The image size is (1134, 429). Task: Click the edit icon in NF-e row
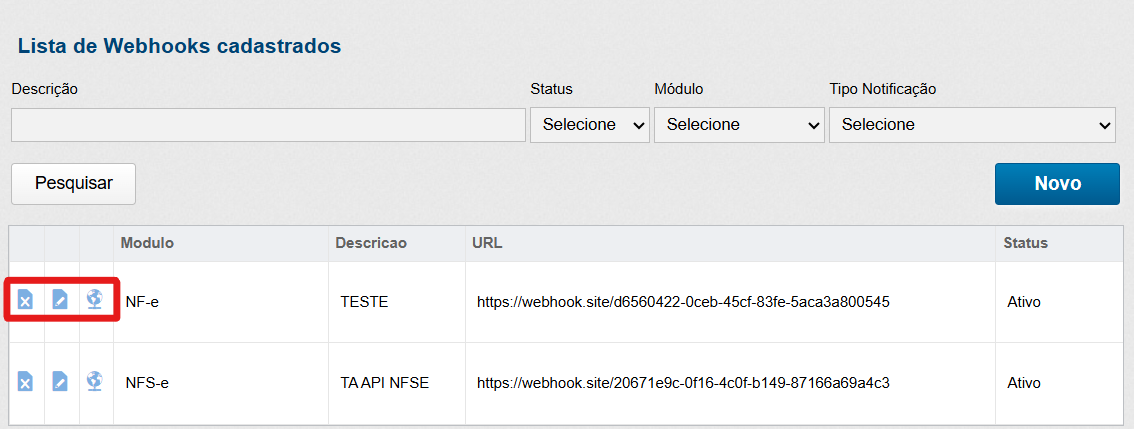coord(60,300)
